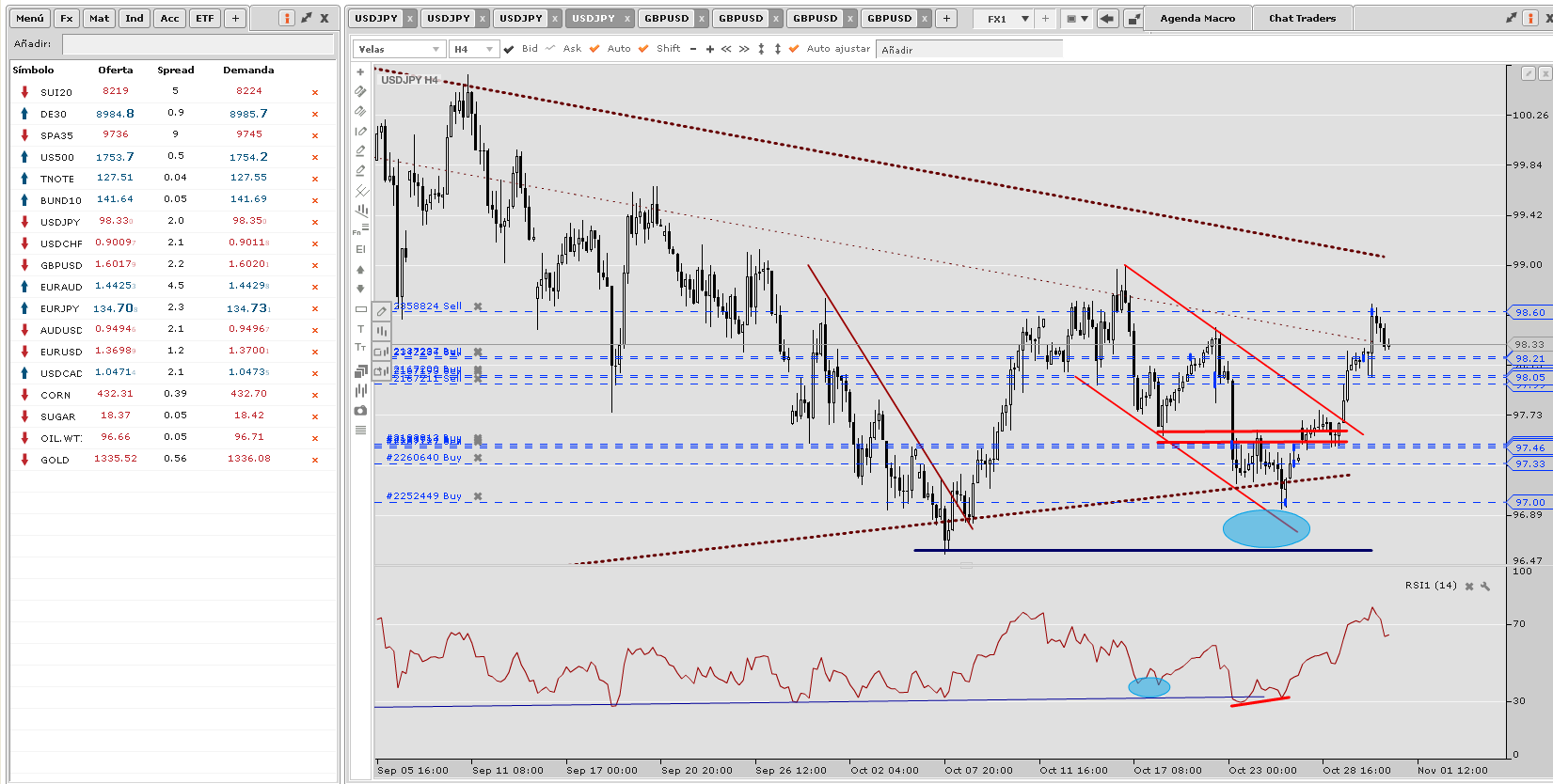This screenshot has height=784, width=1553.
Task: Switch to the first GBPUSD chart tab
Action: (666, 19)
